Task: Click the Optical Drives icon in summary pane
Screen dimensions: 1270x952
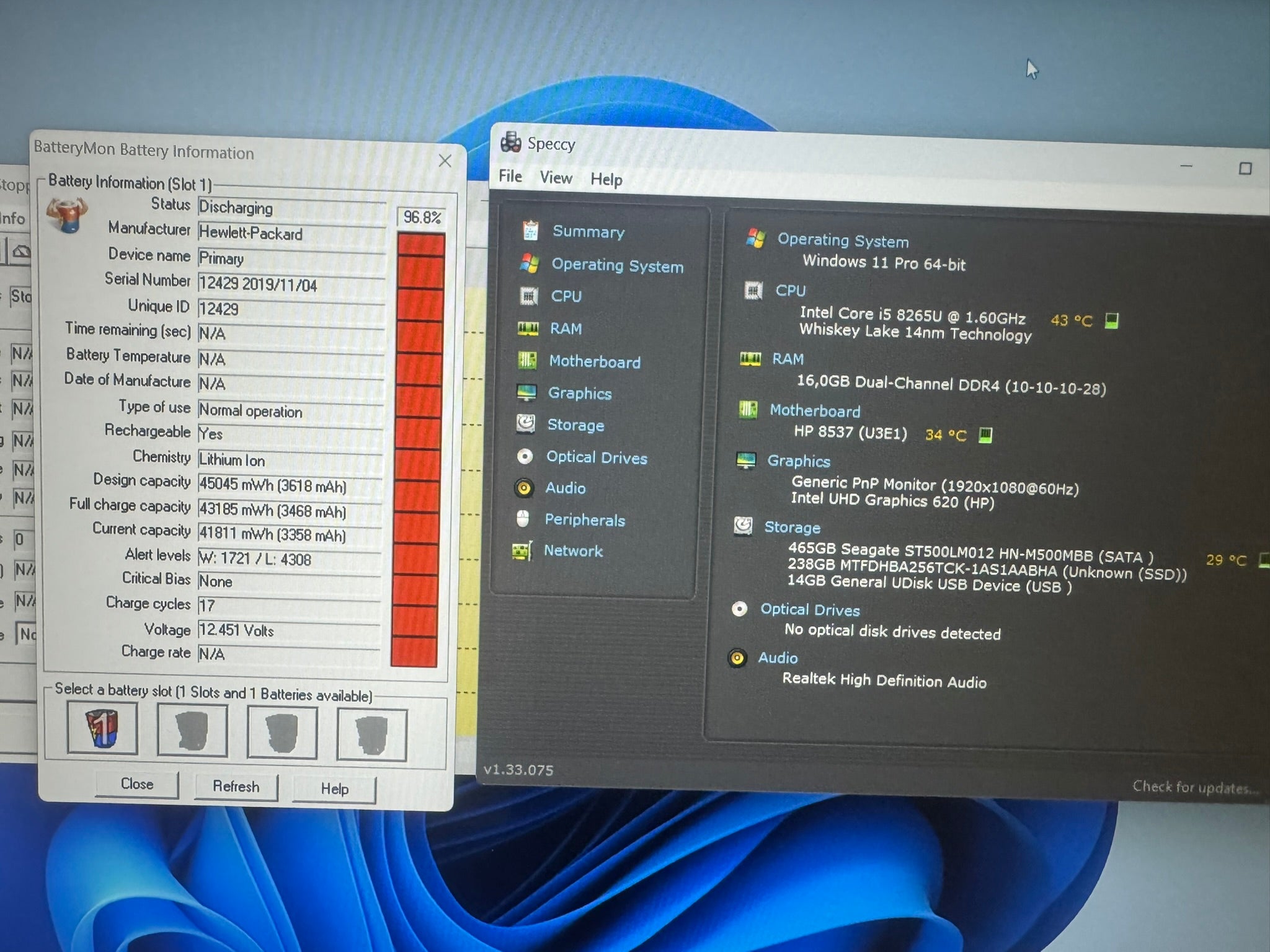Action: (x=739, y=609)
